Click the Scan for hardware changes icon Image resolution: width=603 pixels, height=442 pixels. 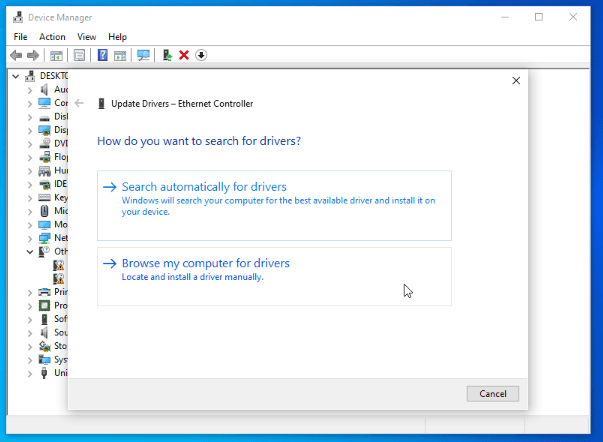[x=143, y=55]
